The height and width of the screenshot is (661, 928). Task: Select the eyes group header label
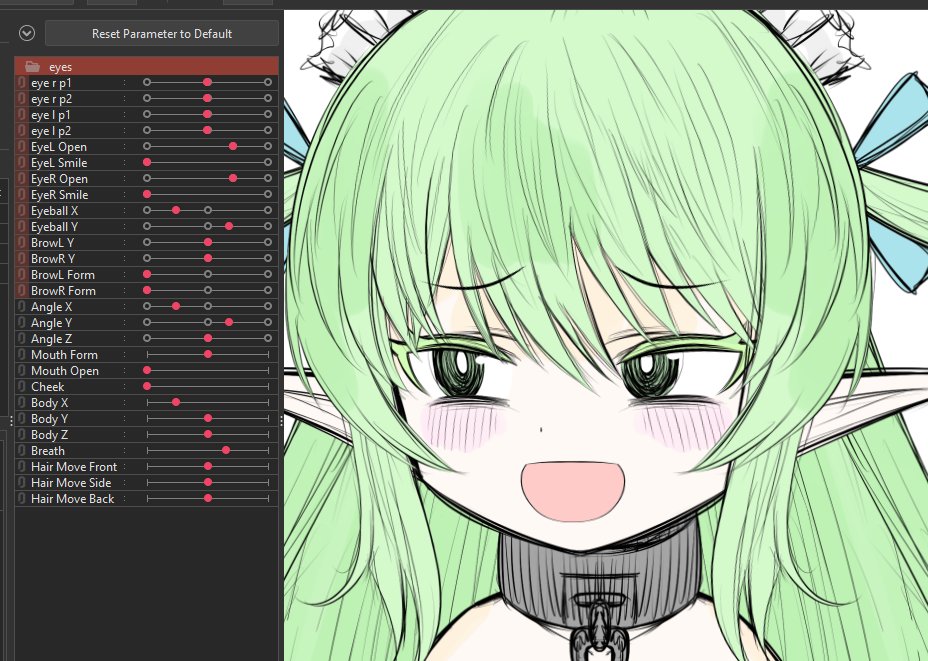pyautogui.click(x=60, y=67)
